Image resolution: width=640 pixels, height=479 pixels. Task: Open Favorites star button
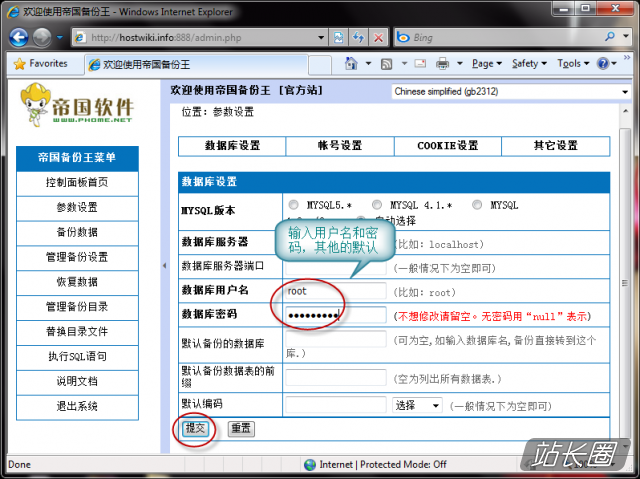tap(40, 64)
